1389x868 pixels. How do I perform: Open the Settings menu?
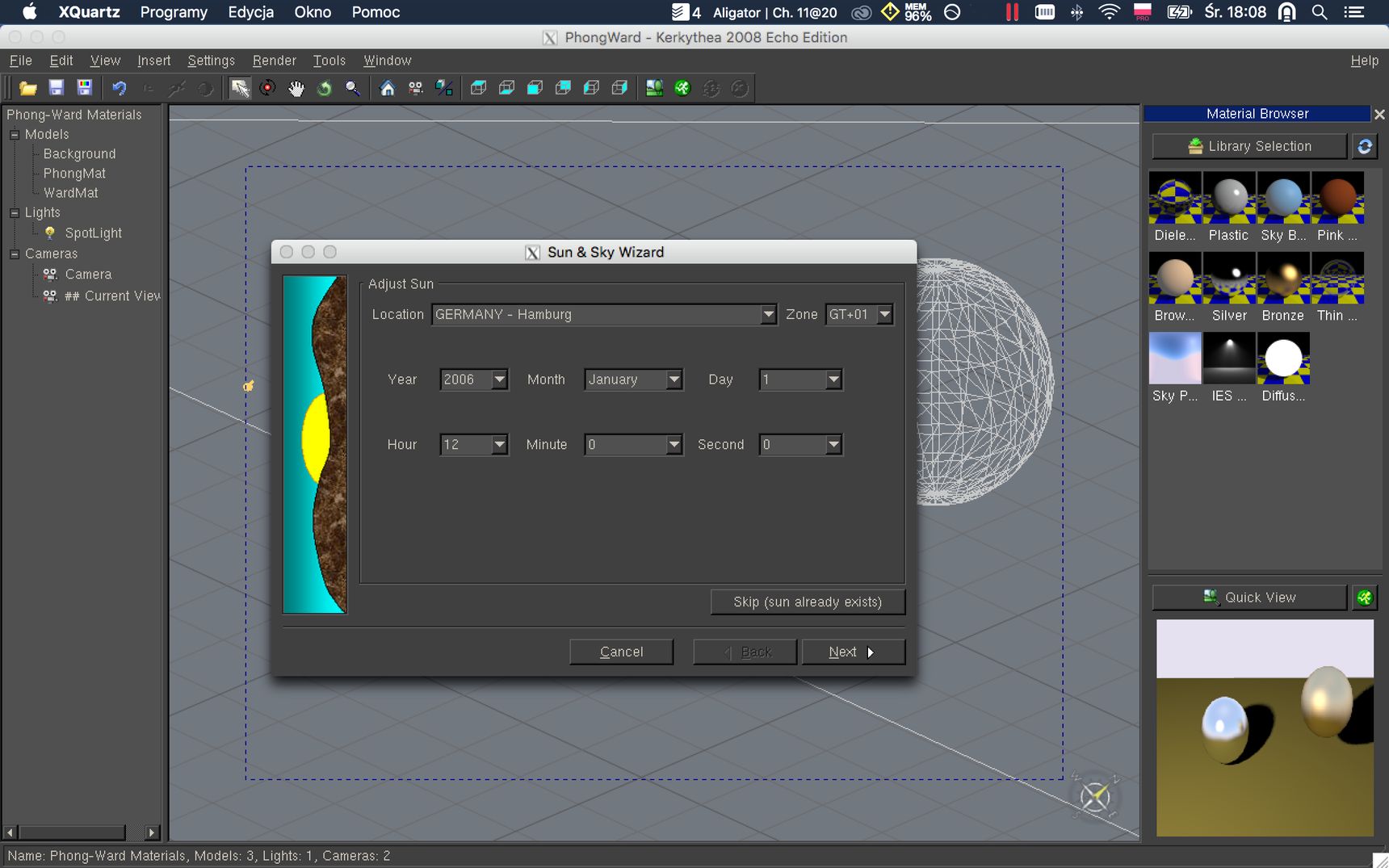click(211, 61)
